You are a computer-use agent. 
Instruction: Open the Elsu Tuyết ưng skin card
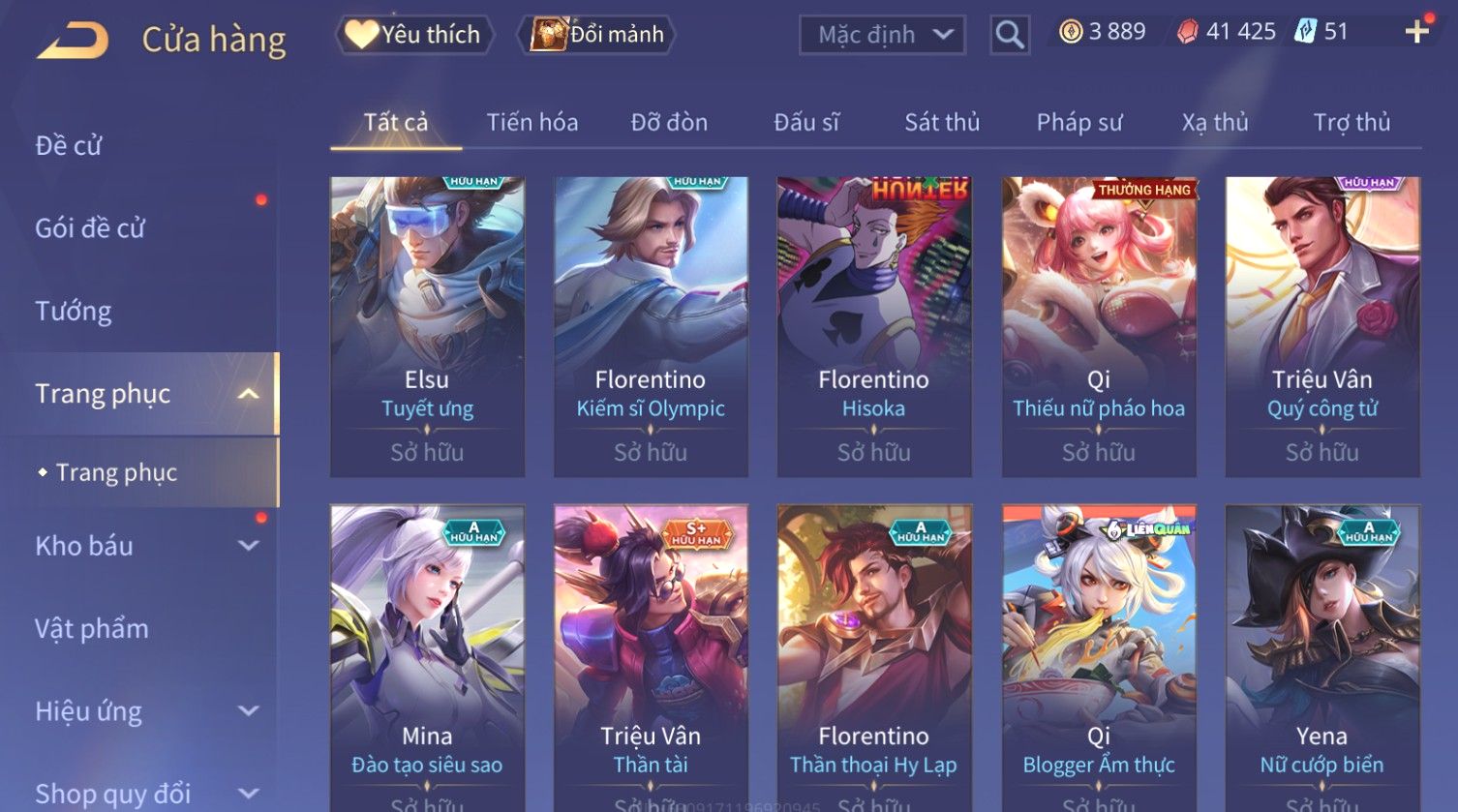pos(427,327)
